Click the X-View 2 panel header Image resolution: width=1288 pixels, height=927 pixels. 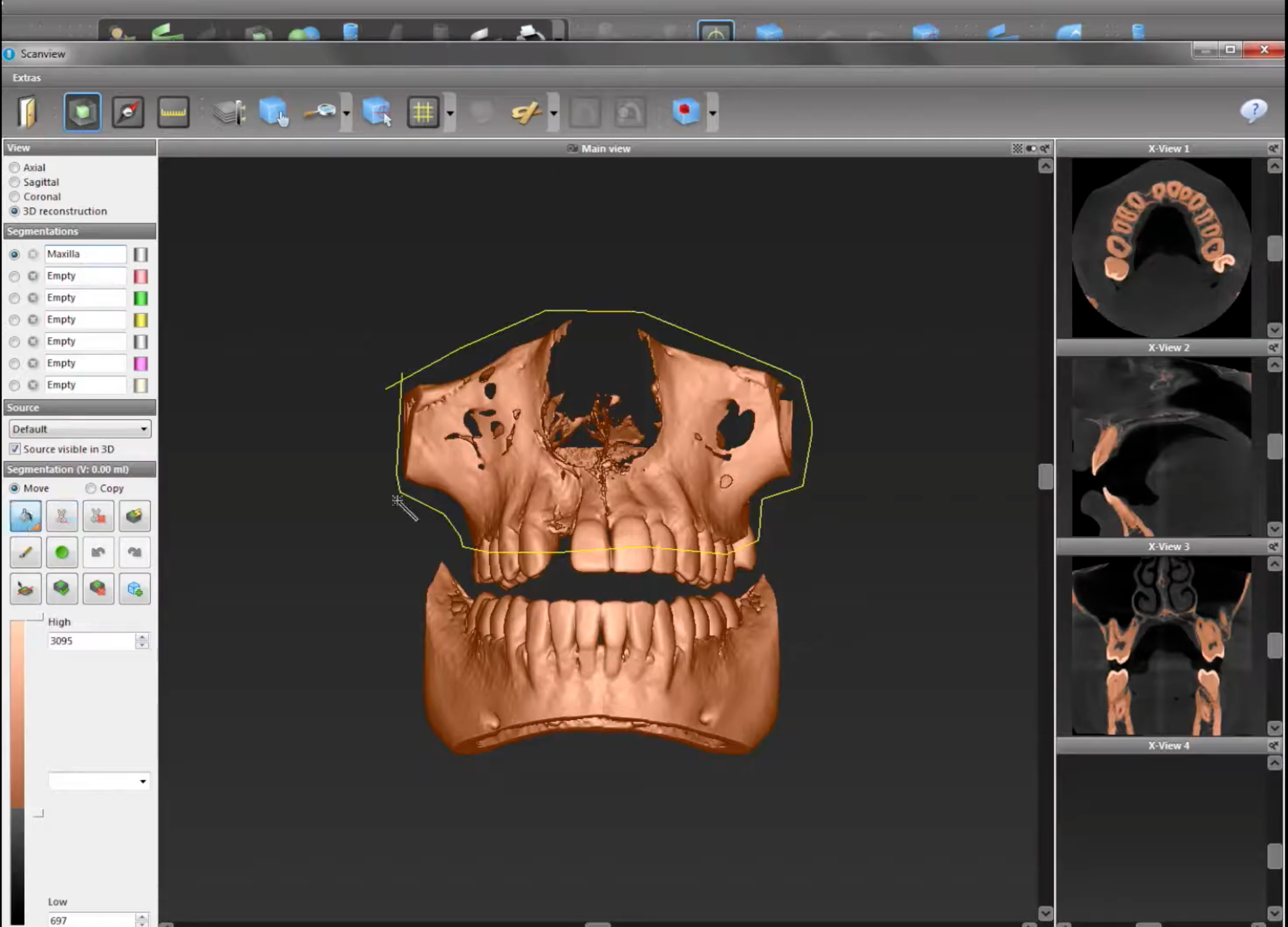click(x=1168, y=347)
